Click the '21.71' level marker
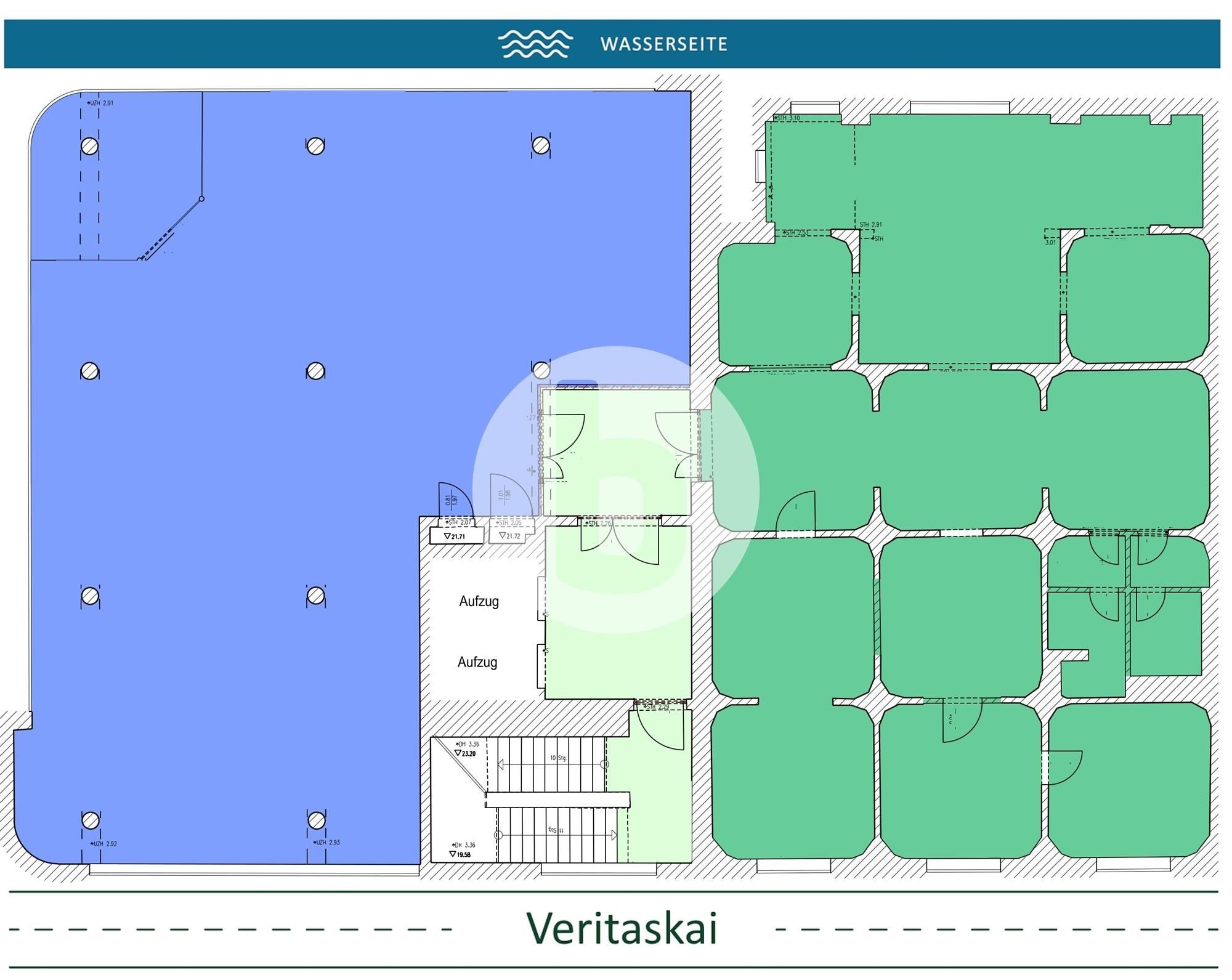 455,537
